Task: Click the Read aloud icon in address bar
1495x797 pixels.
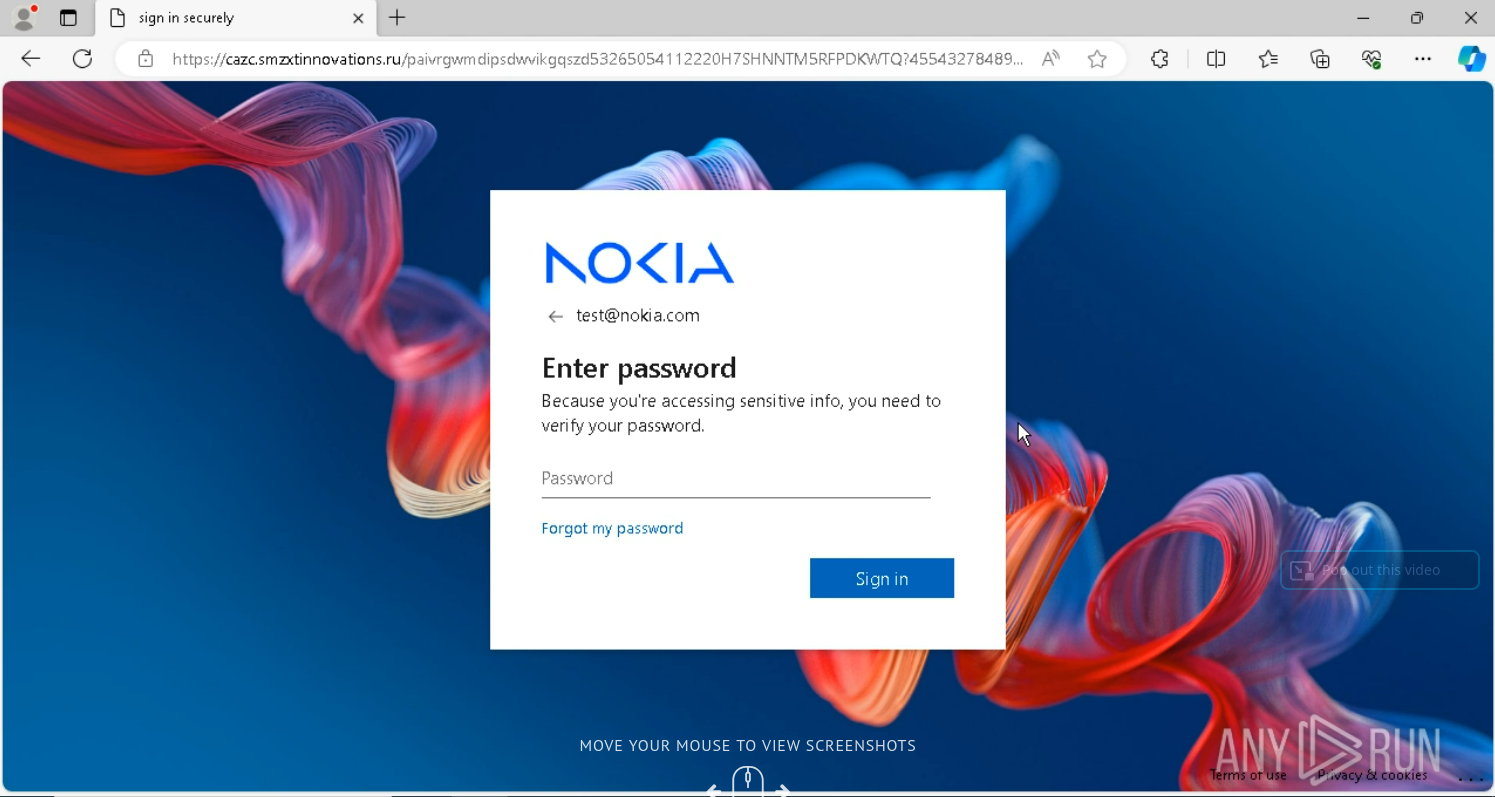Action: click(x=1050, y=59)
